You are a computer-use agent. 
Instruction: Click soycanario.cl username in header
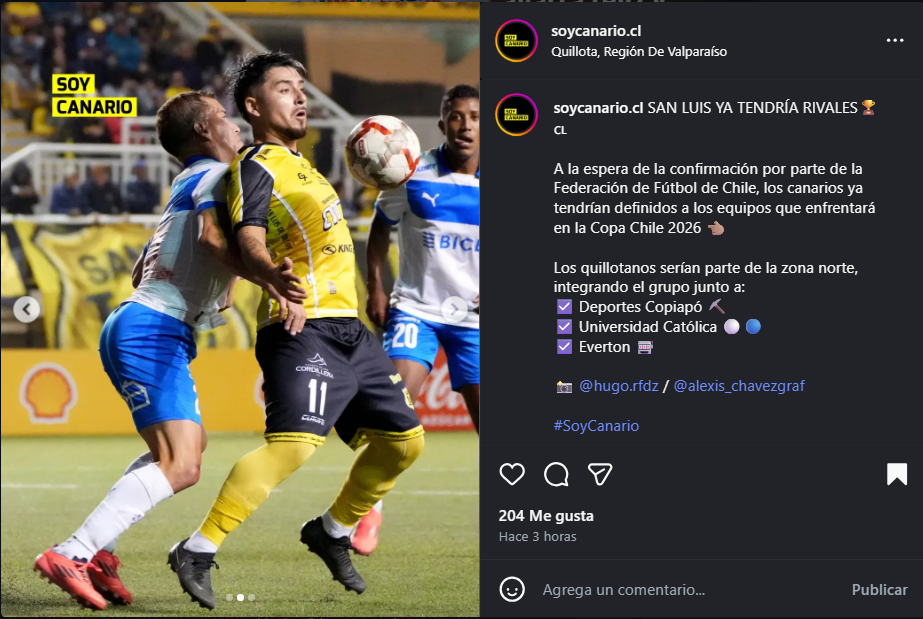(x=596, y=31)
